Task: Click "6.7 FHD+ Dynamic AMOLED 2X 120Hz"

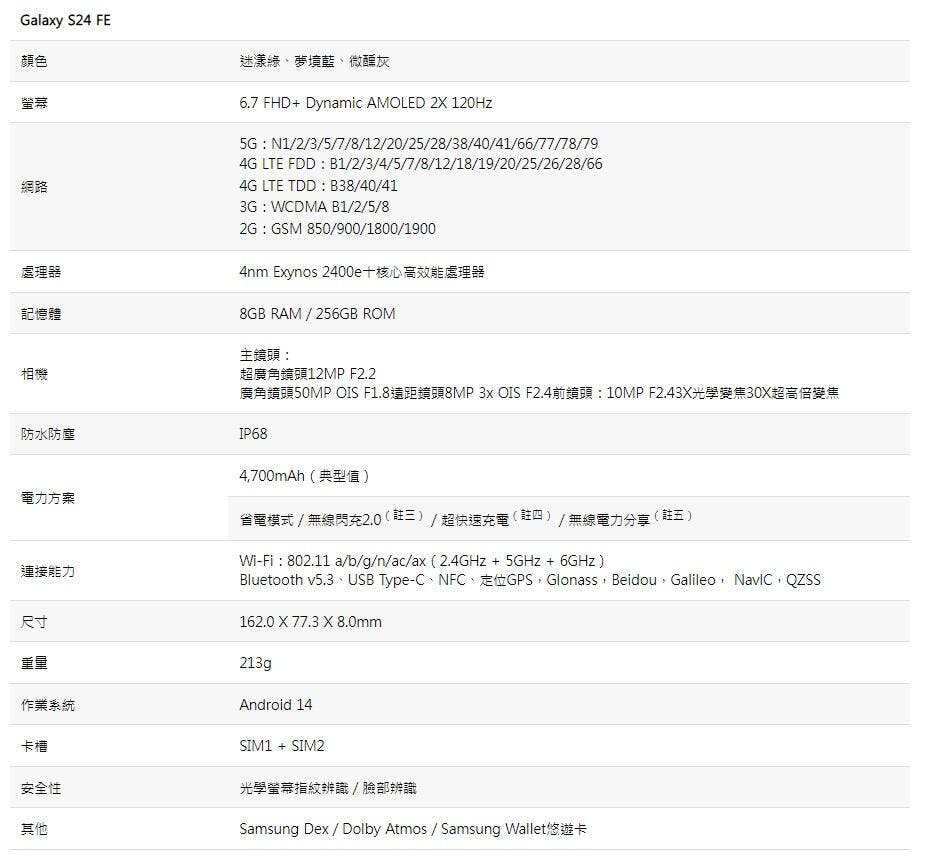Action: tap(365, 103)
